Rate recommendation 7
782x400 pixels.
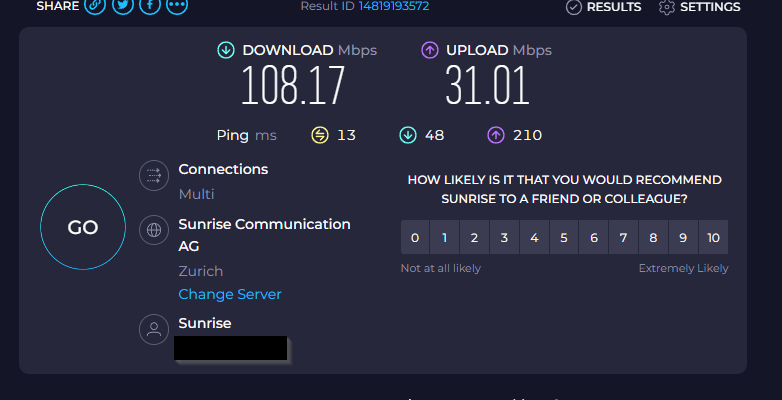623,237
